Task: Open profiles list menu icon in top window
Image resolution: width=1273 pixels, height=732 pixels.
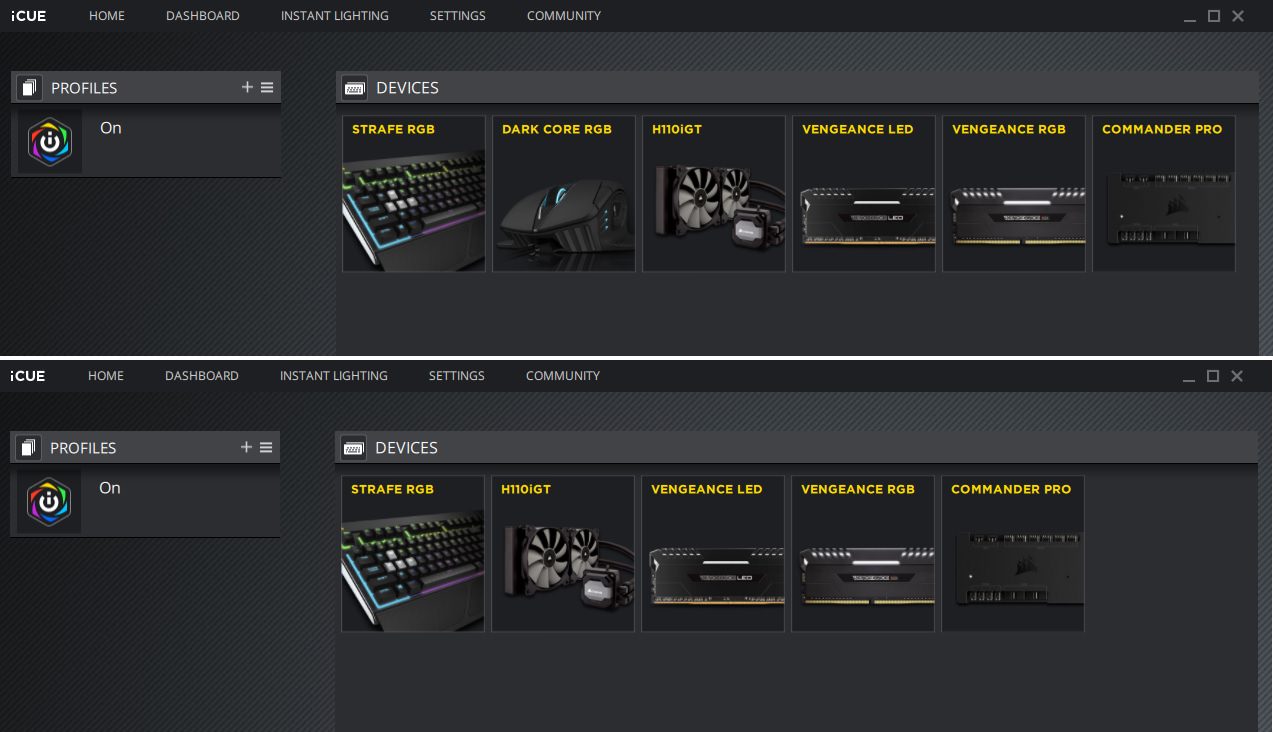Action: 267,87
